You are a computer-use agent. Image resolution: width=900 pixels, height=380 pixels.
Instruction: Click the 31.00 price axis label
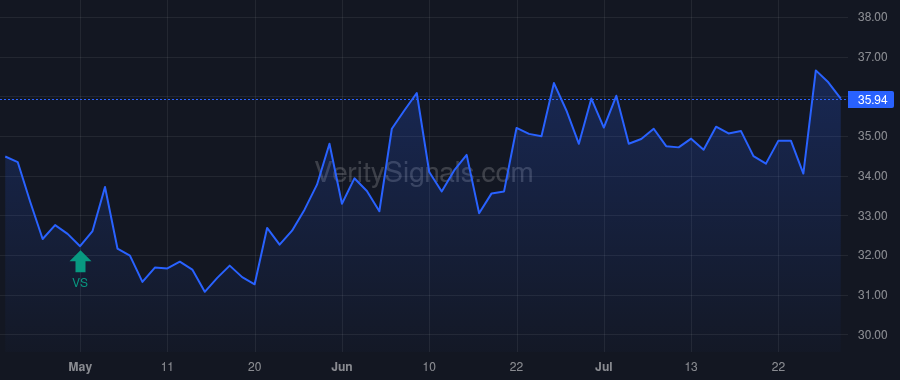point(872,295)
